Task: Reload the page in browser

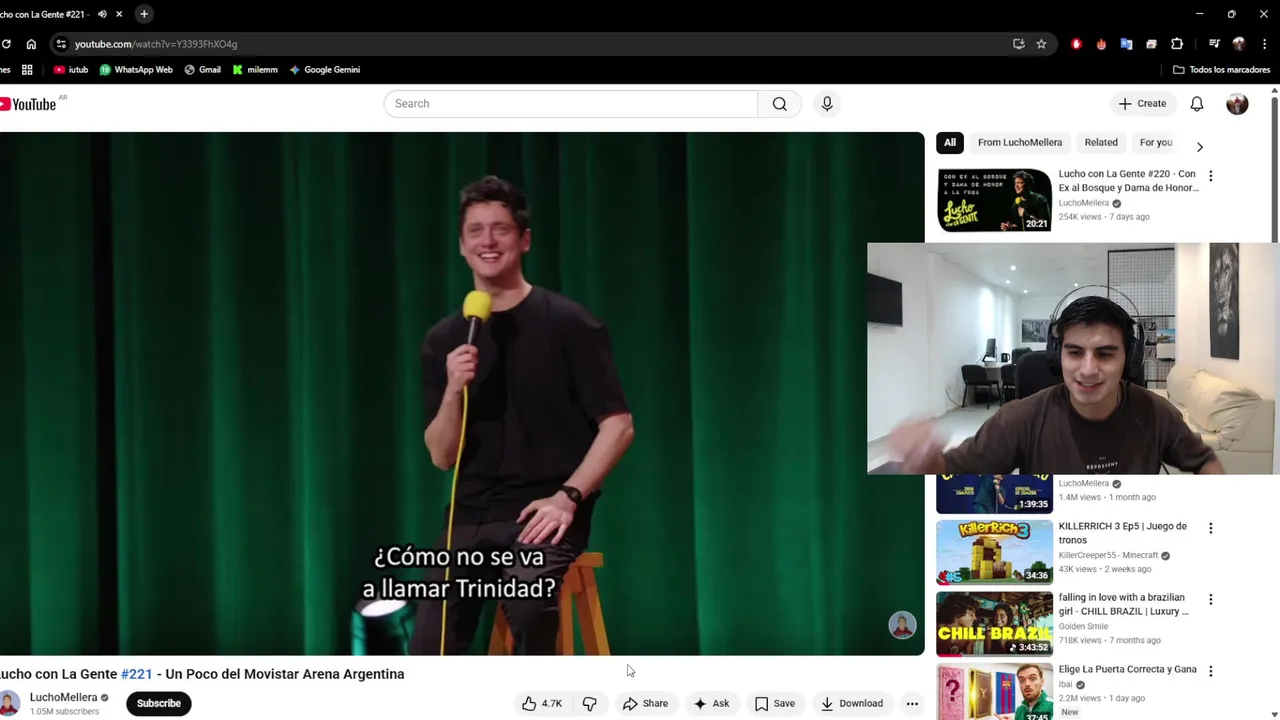Action: pyautogui.click(x=6, y=44)
